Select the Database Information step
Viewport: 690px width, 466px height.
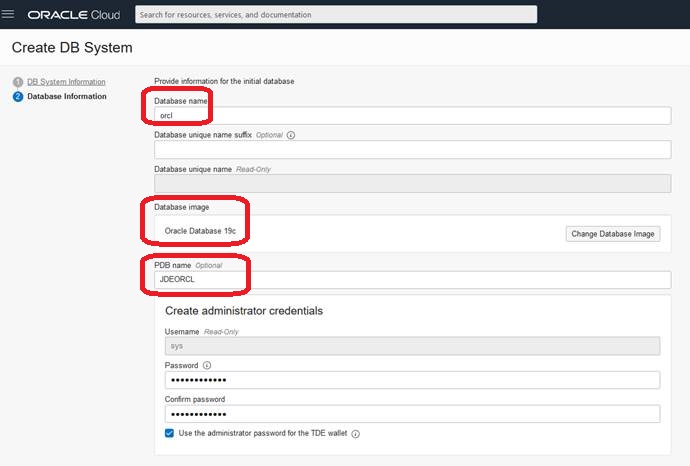[x=67, y=96]
